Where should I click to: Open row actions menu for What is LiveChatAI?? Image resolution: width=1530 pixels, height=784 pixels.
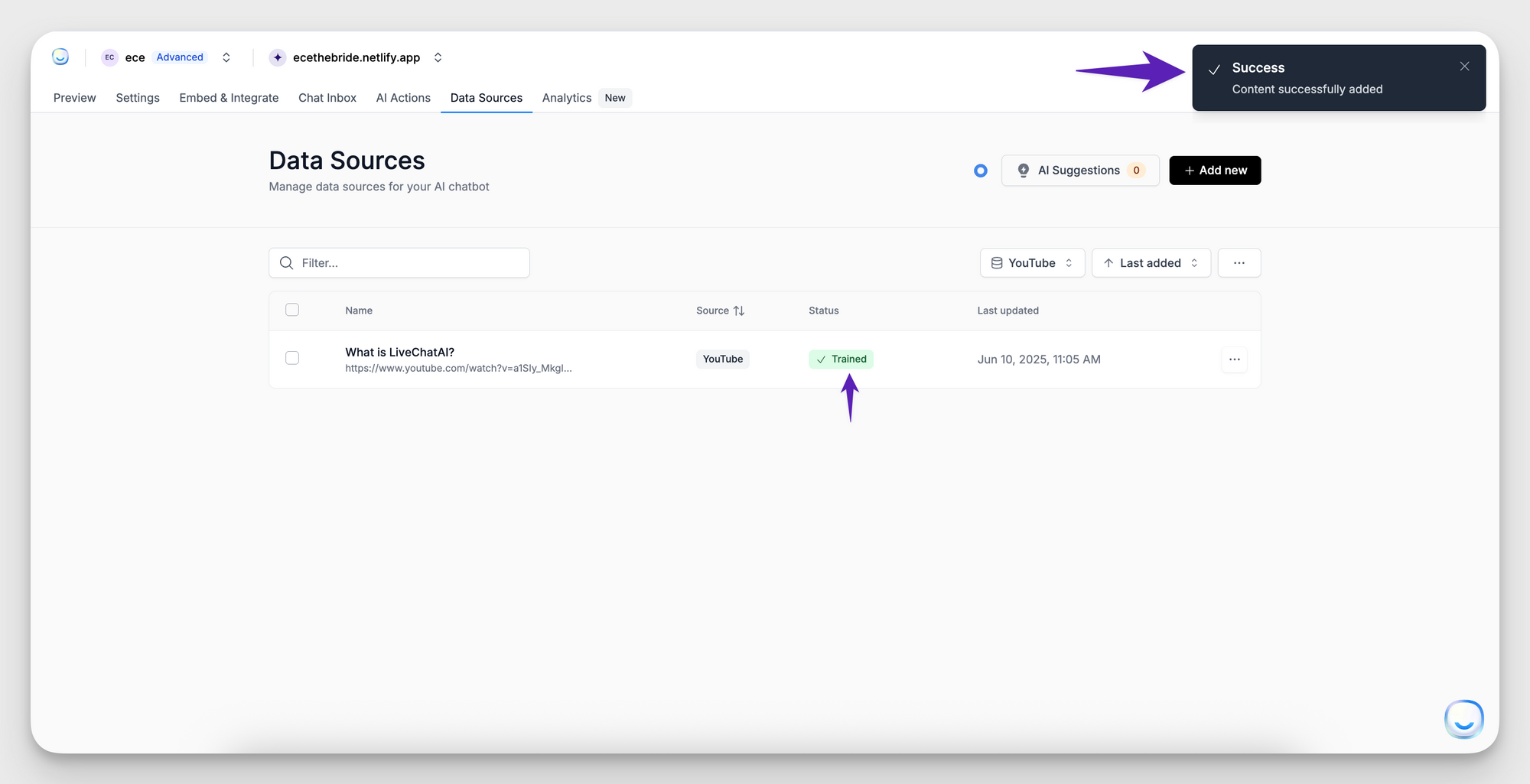point(1235,359)
